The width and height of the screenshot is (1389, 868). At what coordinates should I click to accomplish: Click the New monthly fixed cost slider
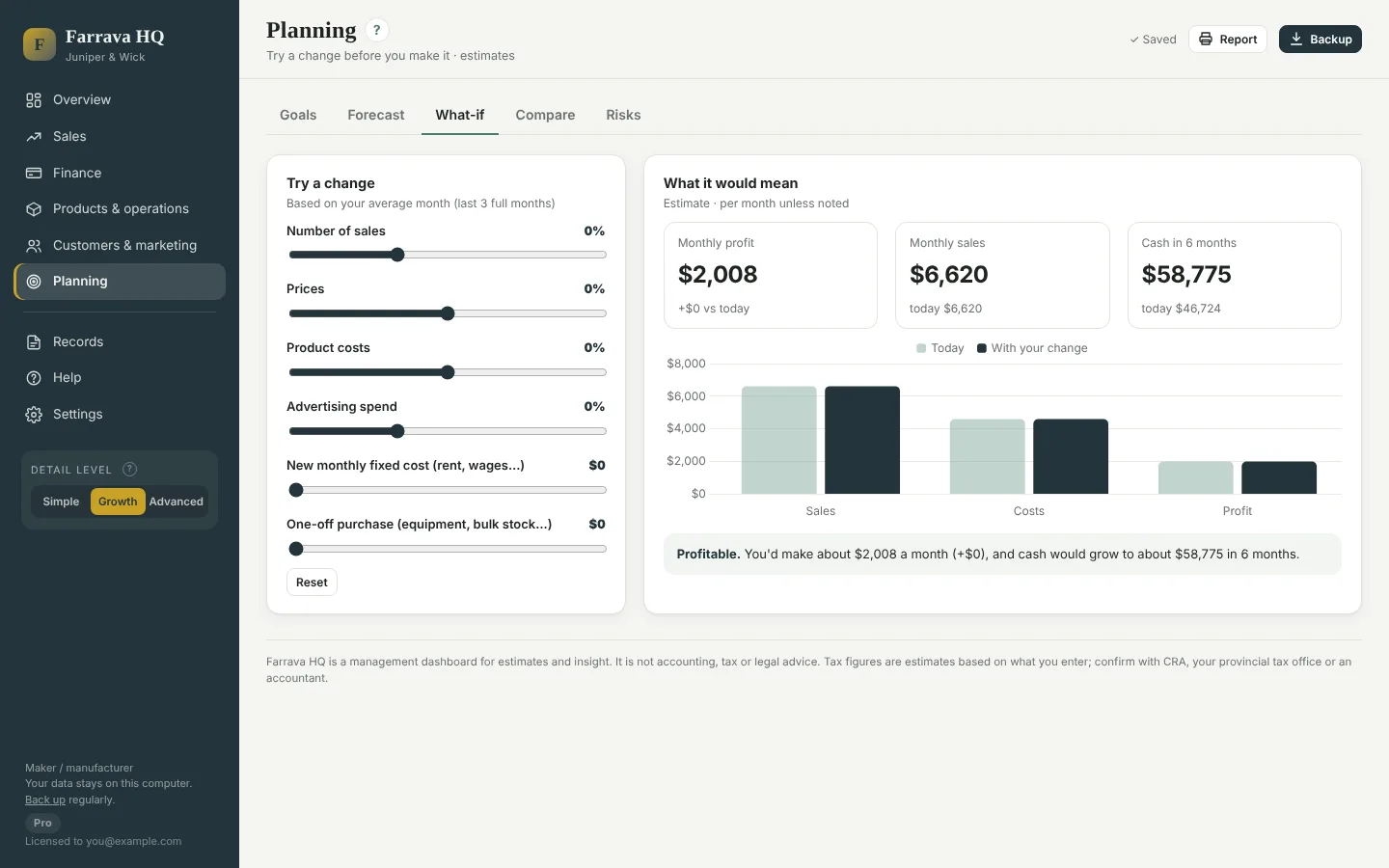(448, 490)
